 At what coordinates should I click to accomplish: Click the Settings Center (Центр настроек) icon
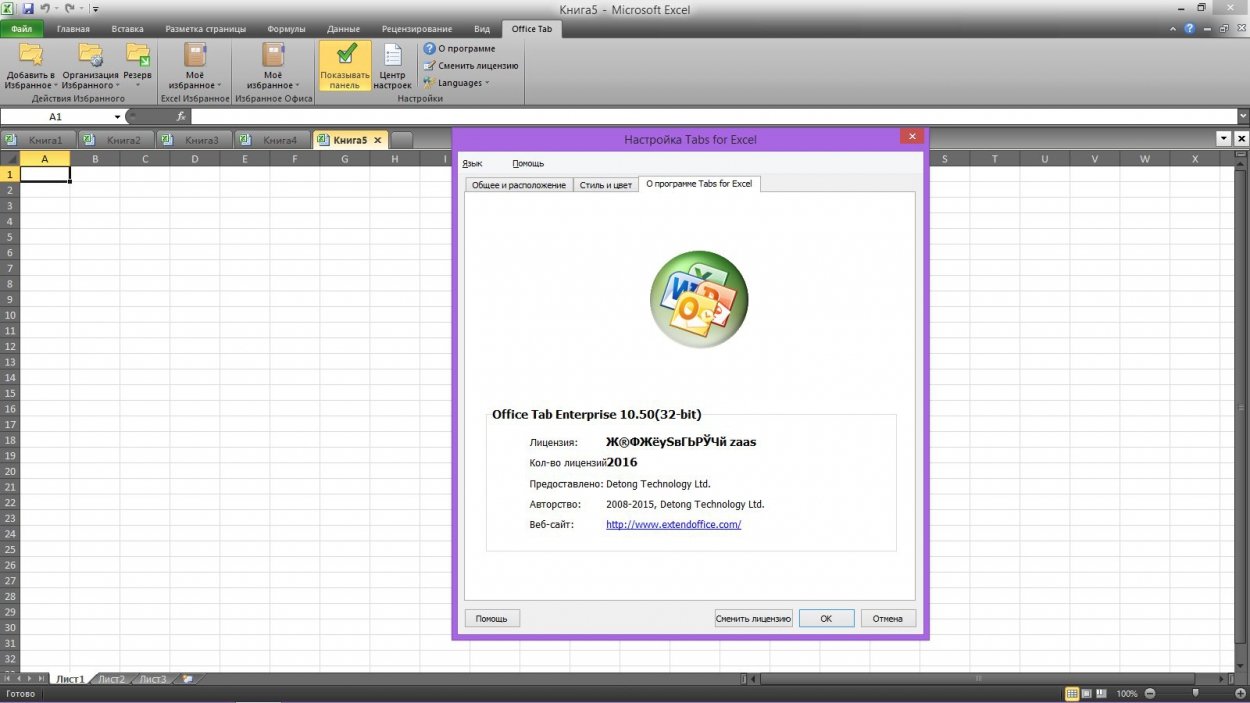point(392,56)
